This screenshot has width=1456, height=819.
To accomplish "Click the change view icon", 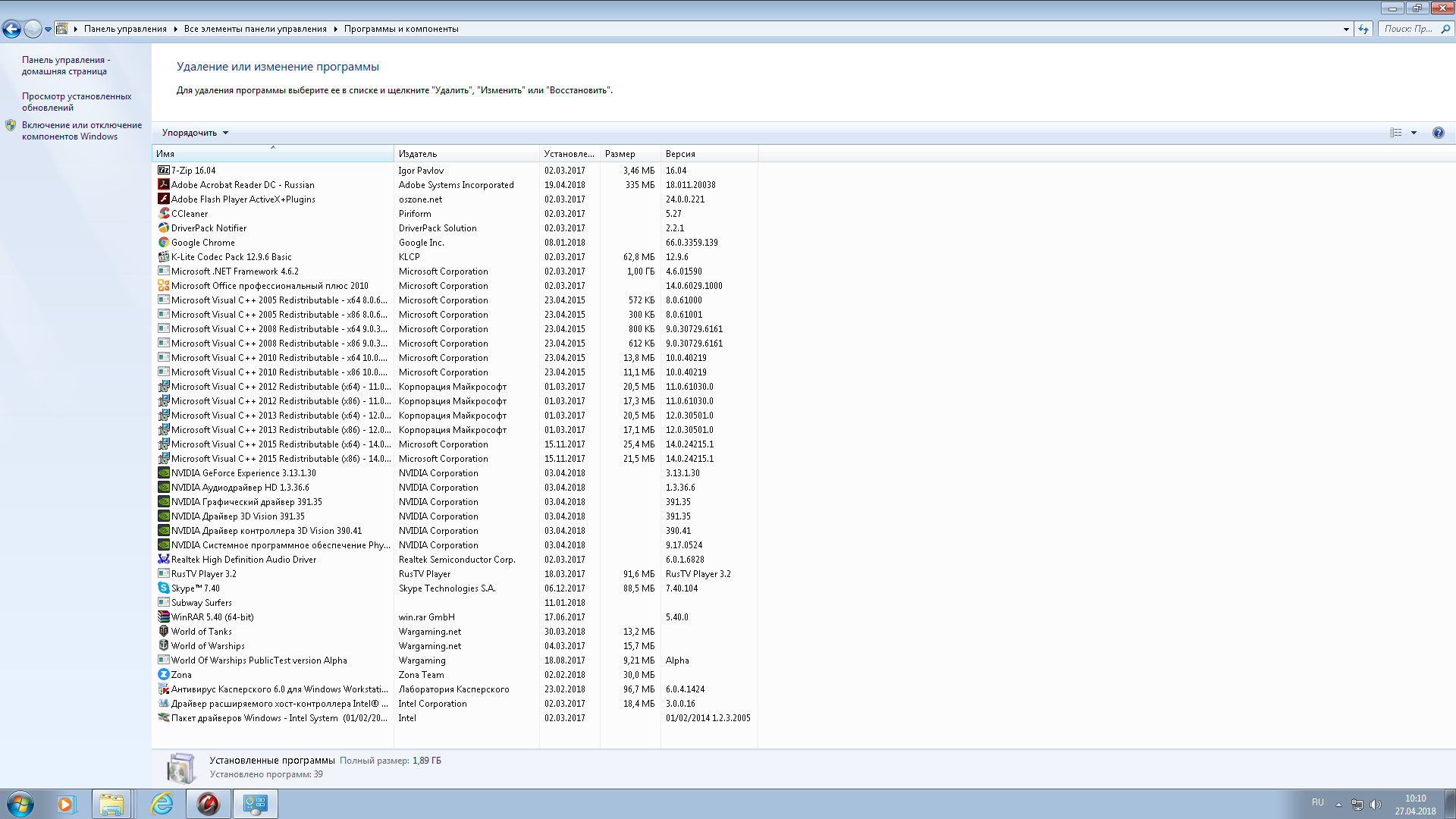I will (1396, 133).
